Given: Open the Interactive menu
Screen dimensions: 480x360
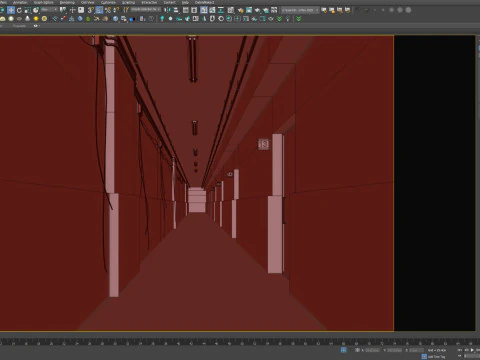Looking at the screenshot, I should pos(149,2).
